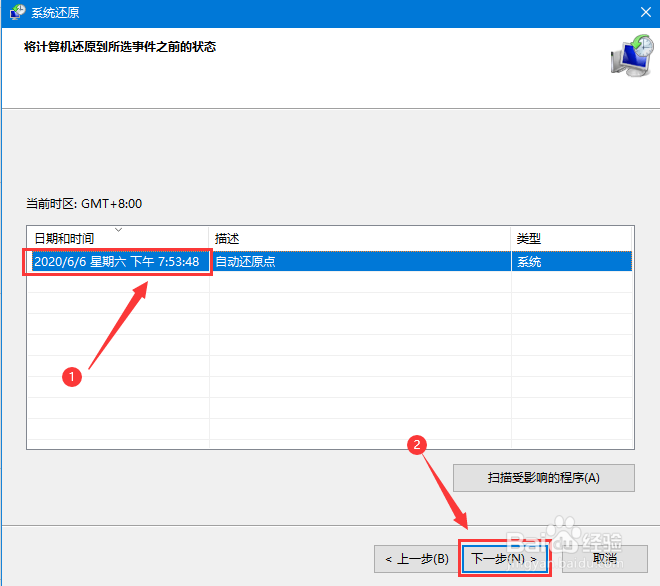Click 扫描受影响的程序(A) button
This screenshot has height=586, width=660.
pyautogui.click(x=544, y=478)
